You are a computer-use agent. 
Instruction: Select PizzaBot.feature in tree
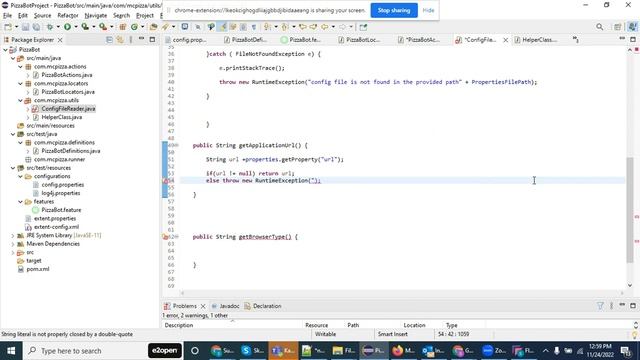coord(61,210)
